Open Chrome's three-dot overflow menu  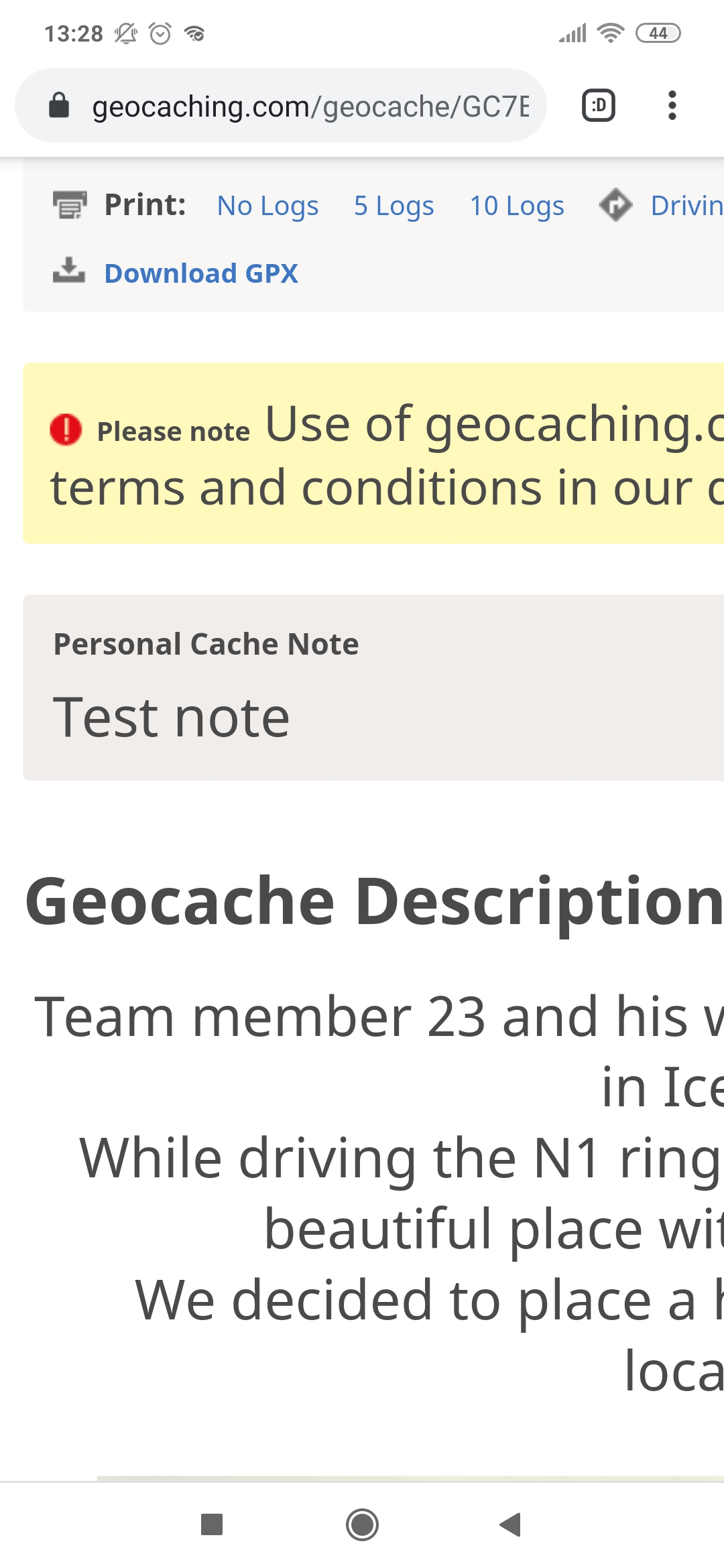(672, 106)
